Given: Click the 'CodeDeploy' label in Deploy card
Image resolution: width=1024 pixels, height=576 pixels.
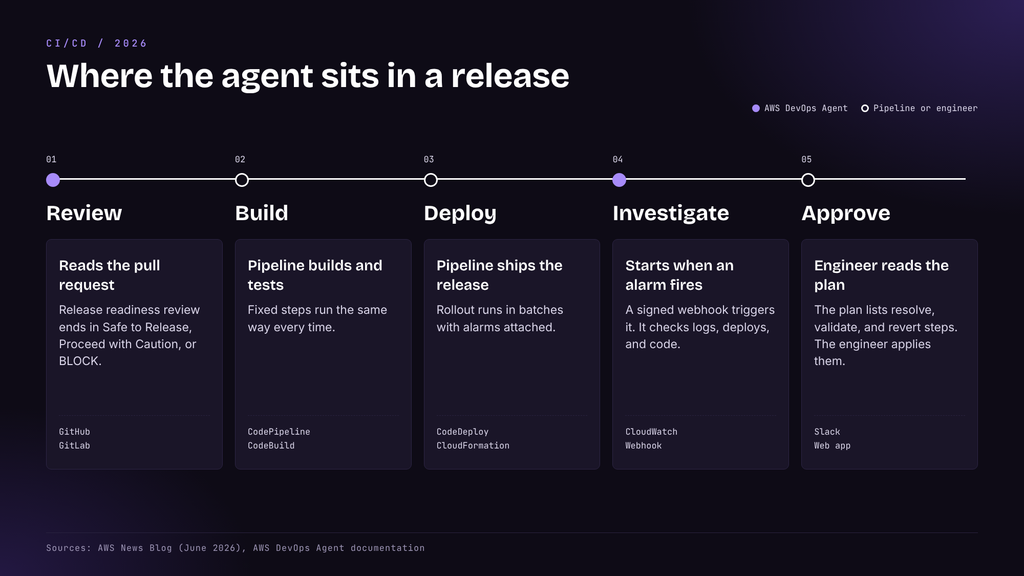Looking at the screenshot, I should [462, 432].
